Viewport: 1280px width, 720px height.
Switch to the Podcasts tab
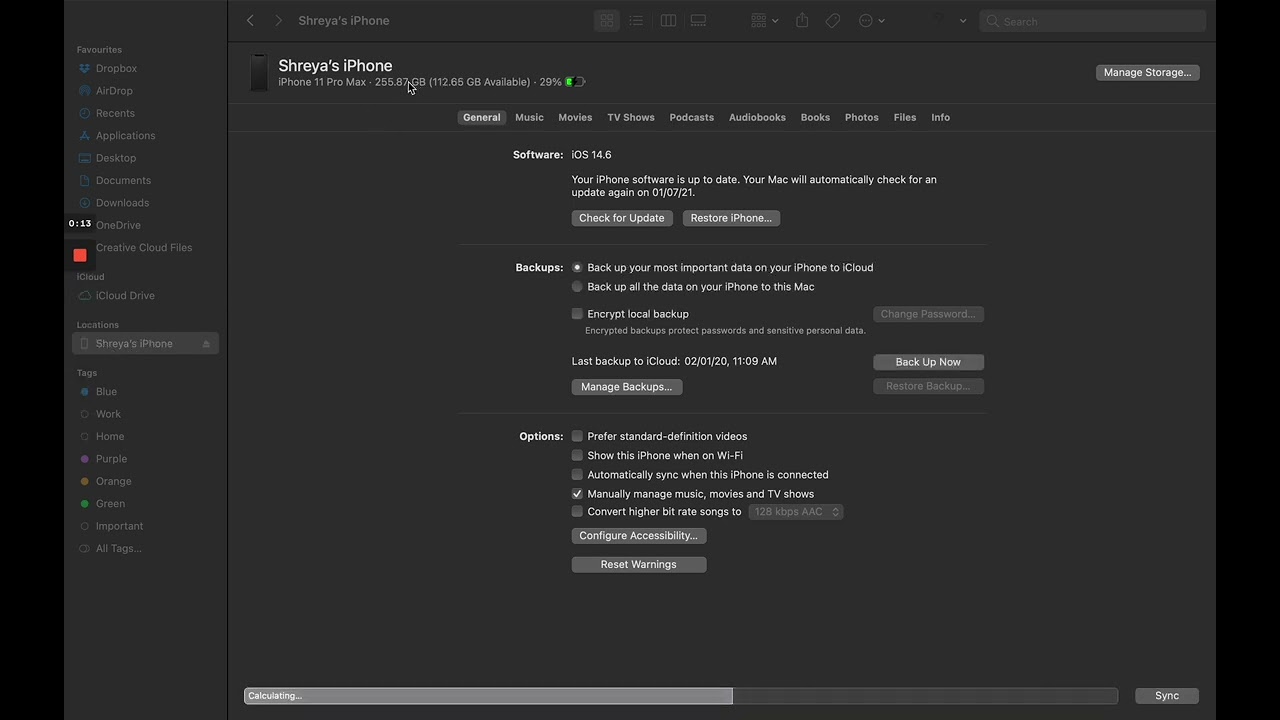click(692, 117)
